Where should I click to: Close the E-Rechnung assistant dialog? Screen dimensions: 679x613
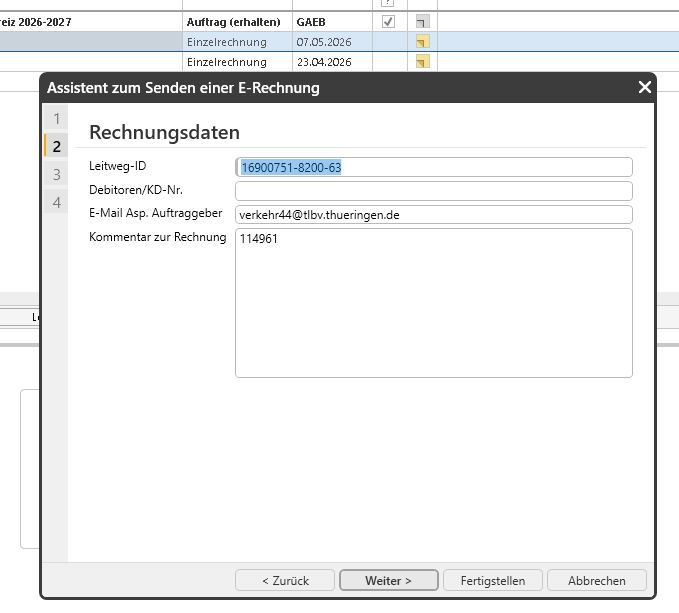(644, 87)
